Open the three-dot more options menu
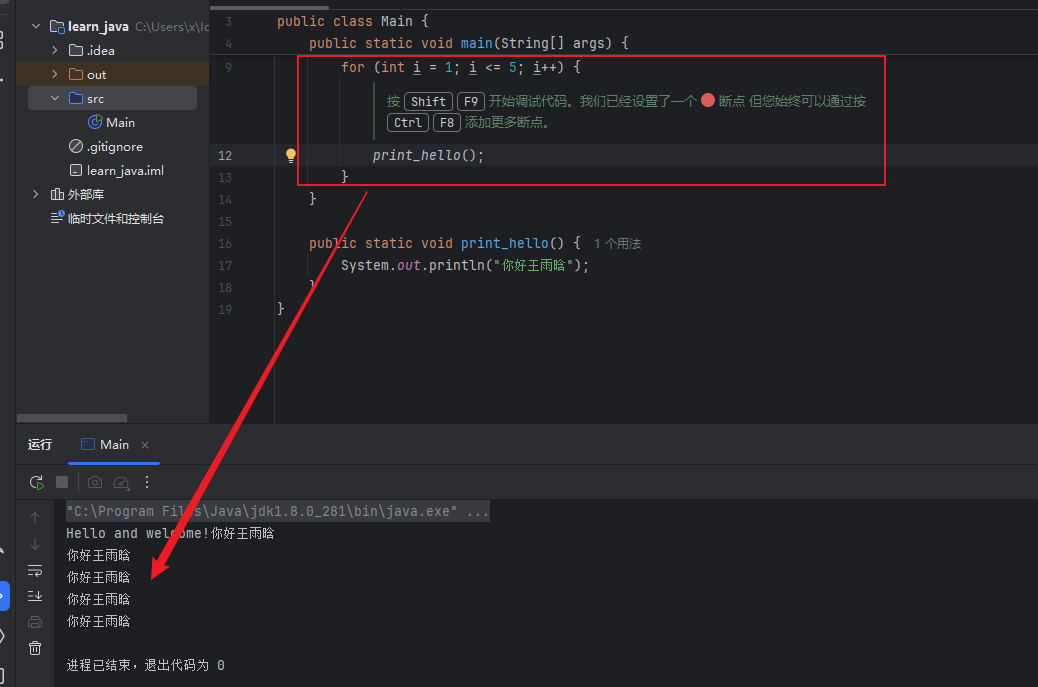This screenshot has width=1038, height=687. 147,482
